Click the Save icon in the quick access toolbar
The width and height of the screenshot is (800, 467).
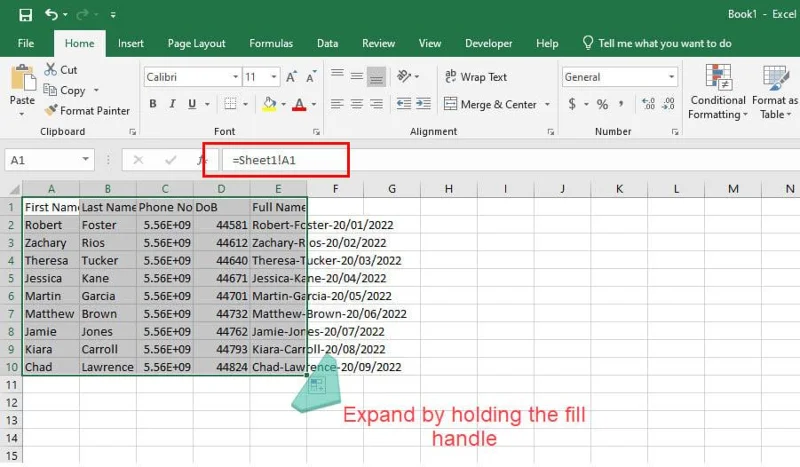26,15
